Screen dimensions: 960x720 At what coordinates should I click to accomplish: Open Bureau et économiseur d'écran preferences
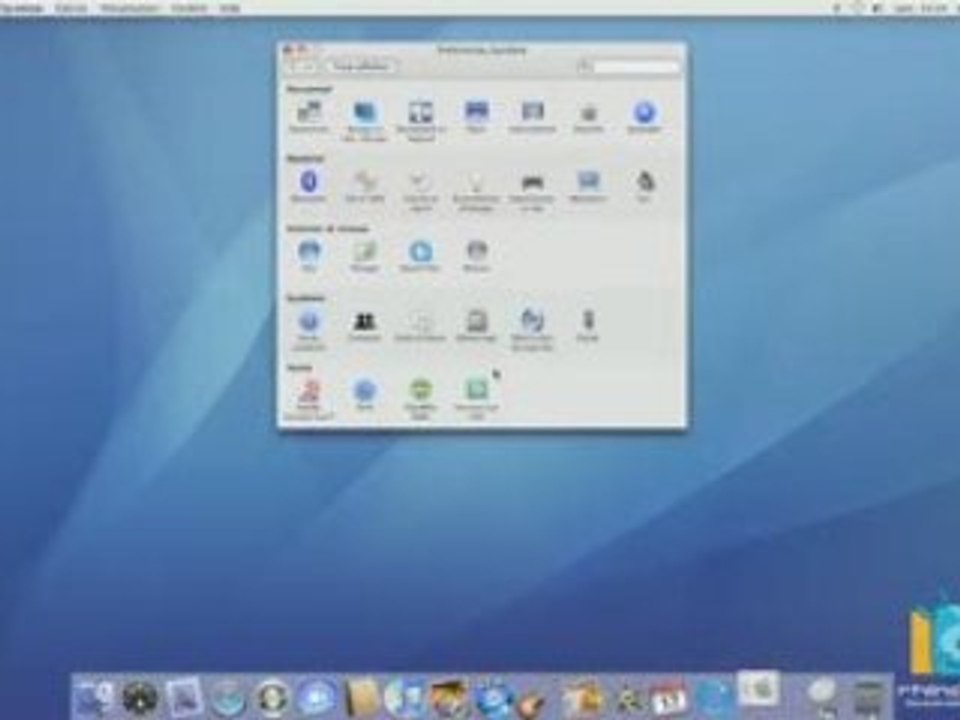364,120
